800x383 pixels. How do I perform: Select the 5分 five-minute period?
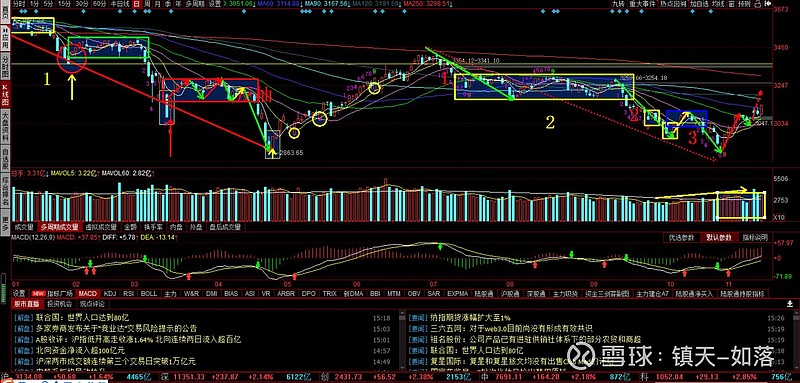click(x=48, y=4)
